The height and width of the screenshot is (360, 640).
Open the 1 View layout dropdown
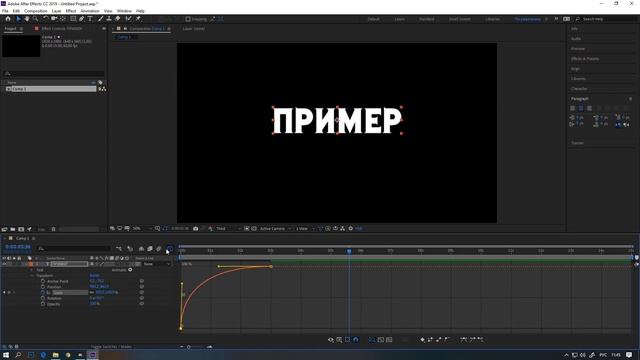coord(305,229)
